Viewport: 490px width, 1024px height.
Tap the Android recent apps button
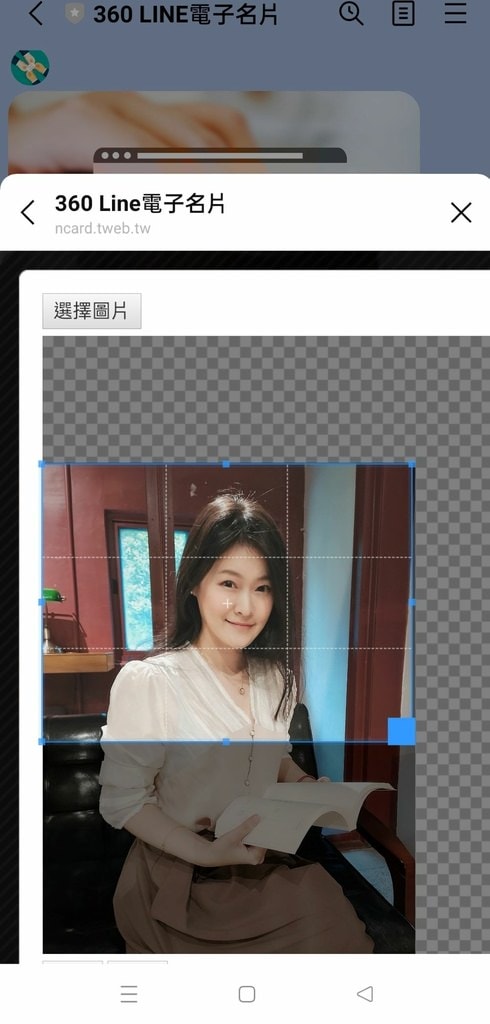(129, 994)
